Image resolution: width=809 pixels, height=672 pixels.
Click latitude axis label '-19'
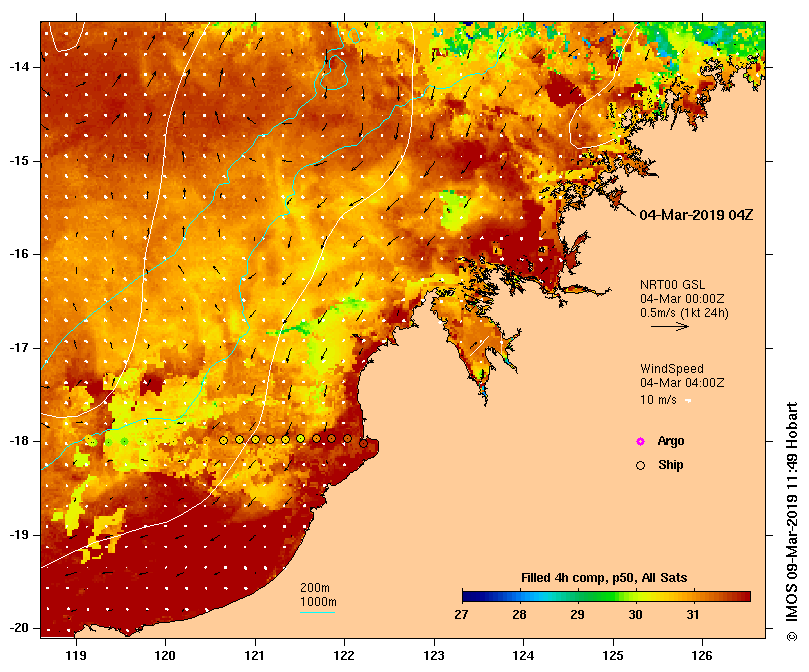click(x=19, y=535)
